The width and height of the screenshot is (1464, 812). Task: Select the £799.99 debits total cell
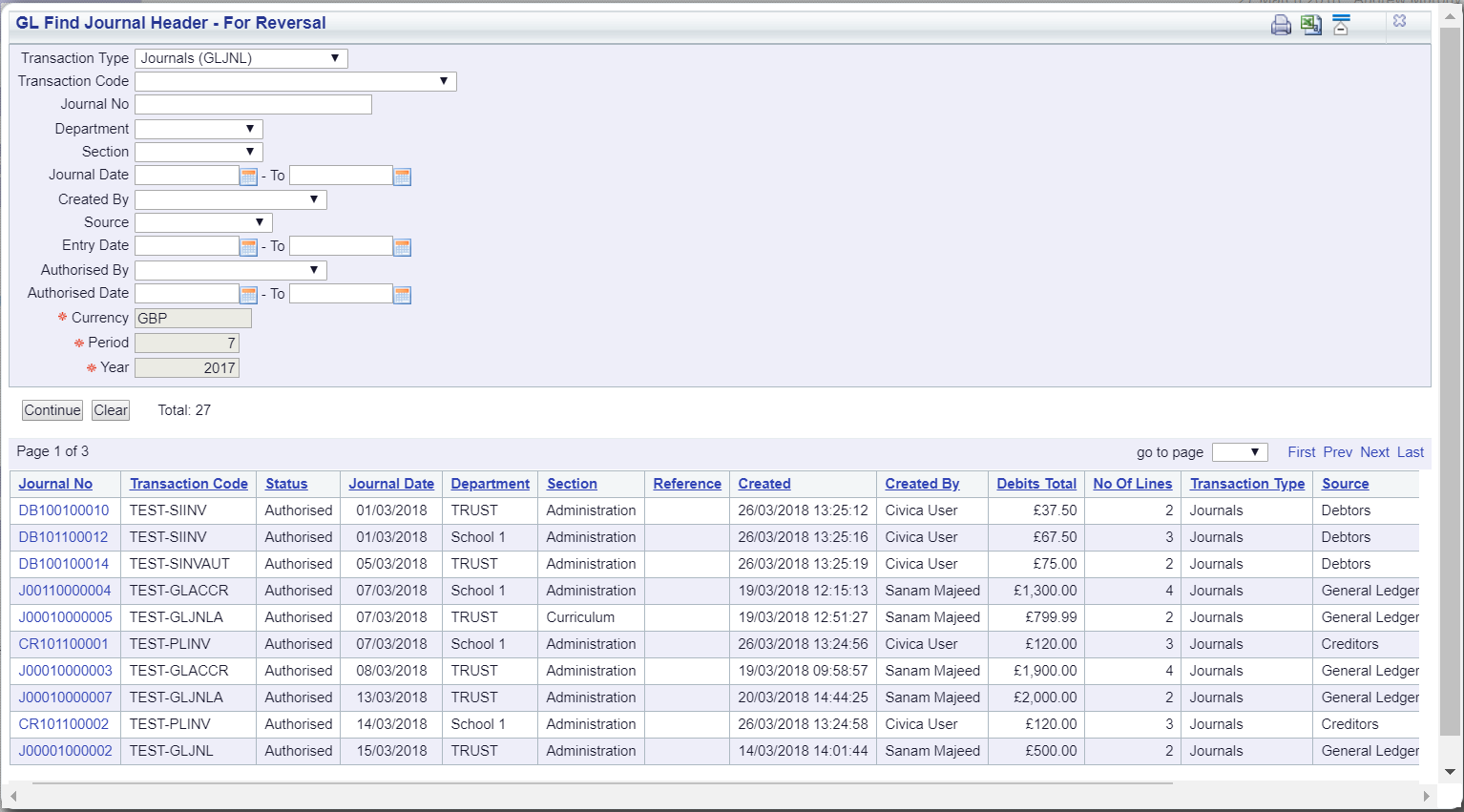click(1035, 617)
